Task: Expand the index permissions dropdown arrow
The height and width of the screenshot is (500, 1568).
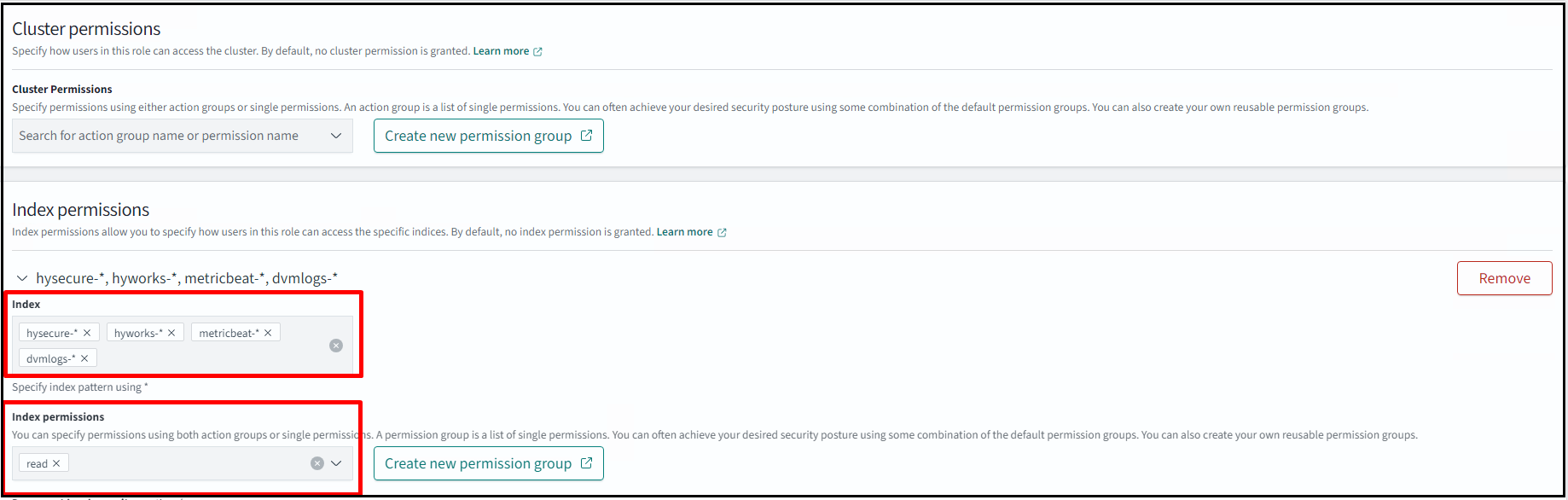Action: [x=336, y=463]
